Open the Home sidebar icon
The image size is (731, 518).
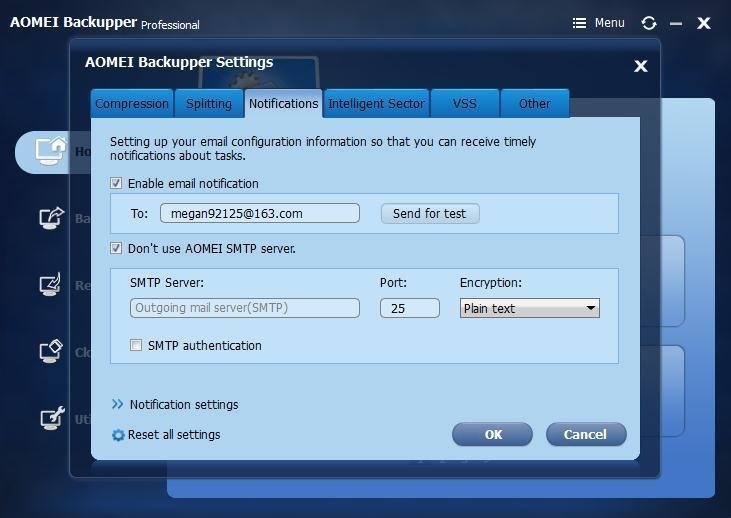[x=50, y=151]
